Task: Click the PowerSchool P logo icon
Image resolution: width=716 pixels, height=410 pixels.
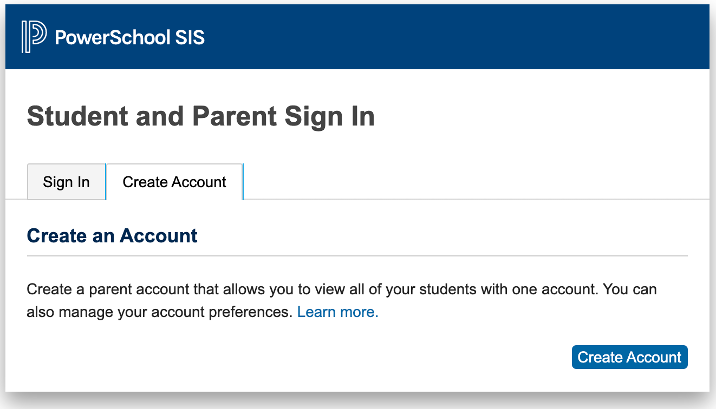Action: point(33,37)
